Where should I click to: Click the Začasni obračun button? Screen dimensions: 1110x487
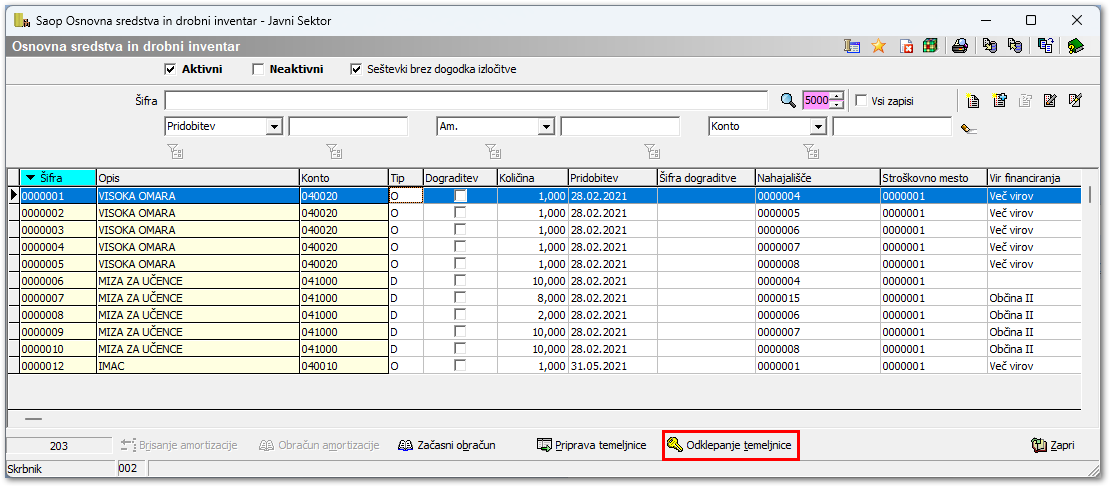[x=446, y=445]
